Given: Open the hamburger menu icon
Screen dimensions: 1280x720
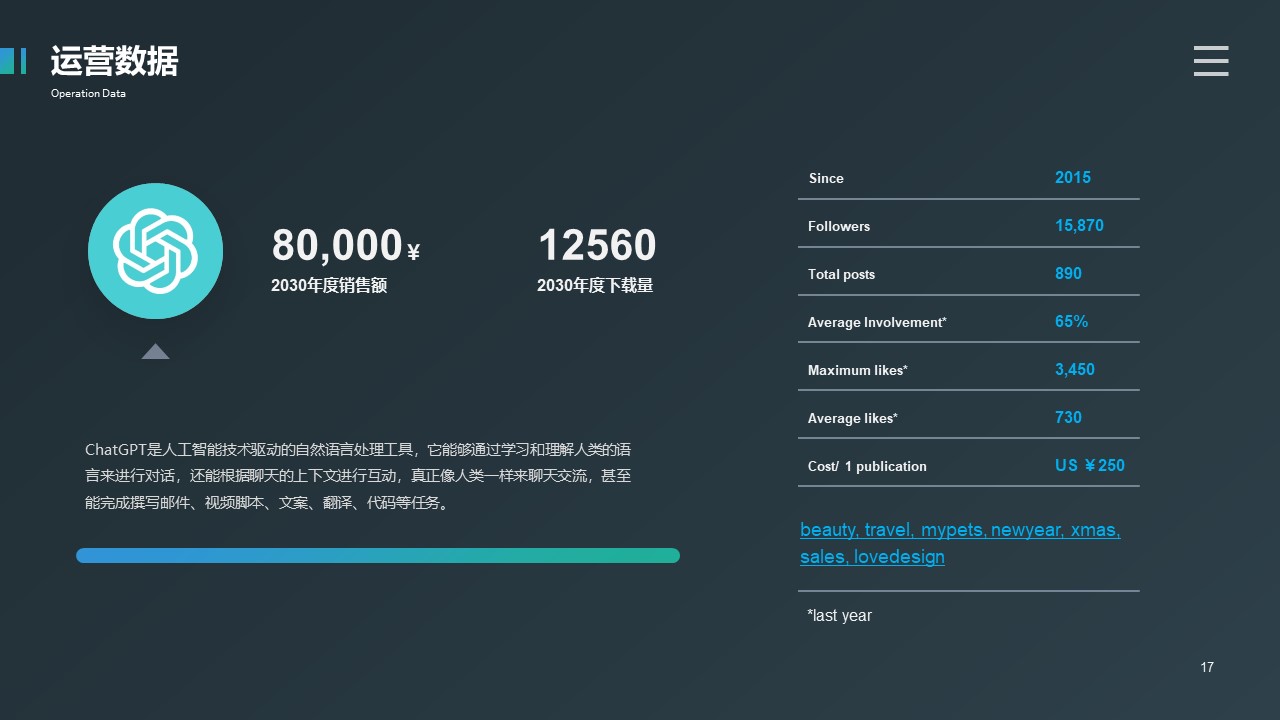Looking at the screenshot, I should 1211,61.
